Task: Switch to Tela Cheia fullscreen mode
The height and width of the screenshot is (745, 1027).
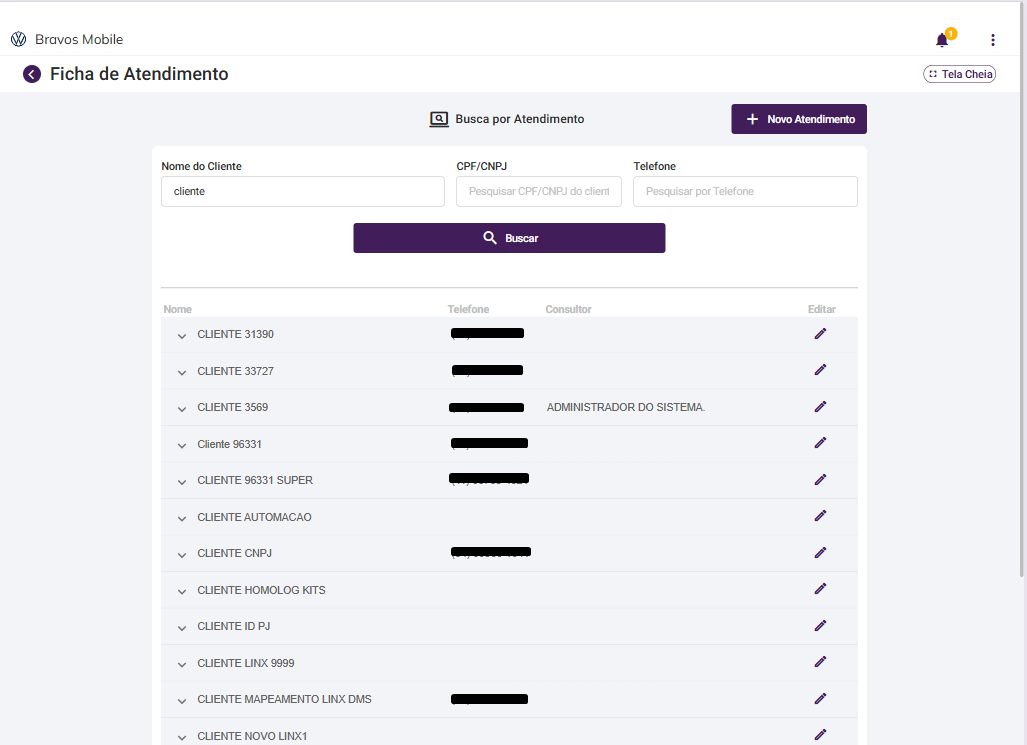Action: [959, 74]
